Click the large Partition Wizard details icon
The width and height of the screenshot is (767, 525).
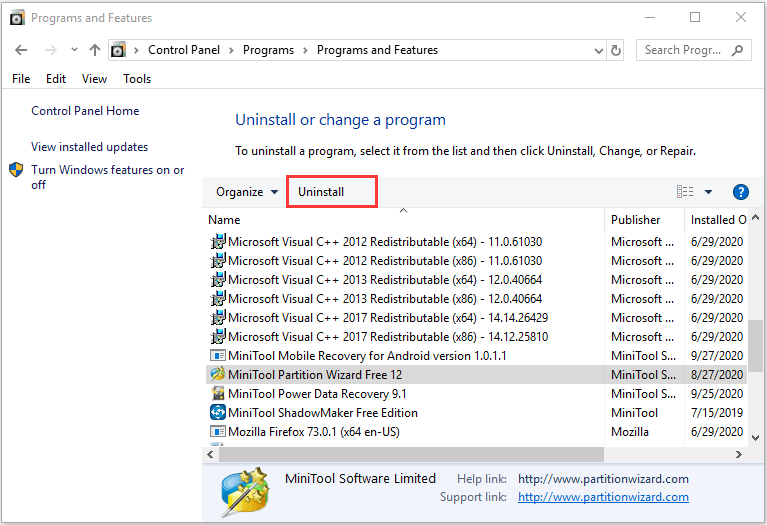tap(246, 492)
